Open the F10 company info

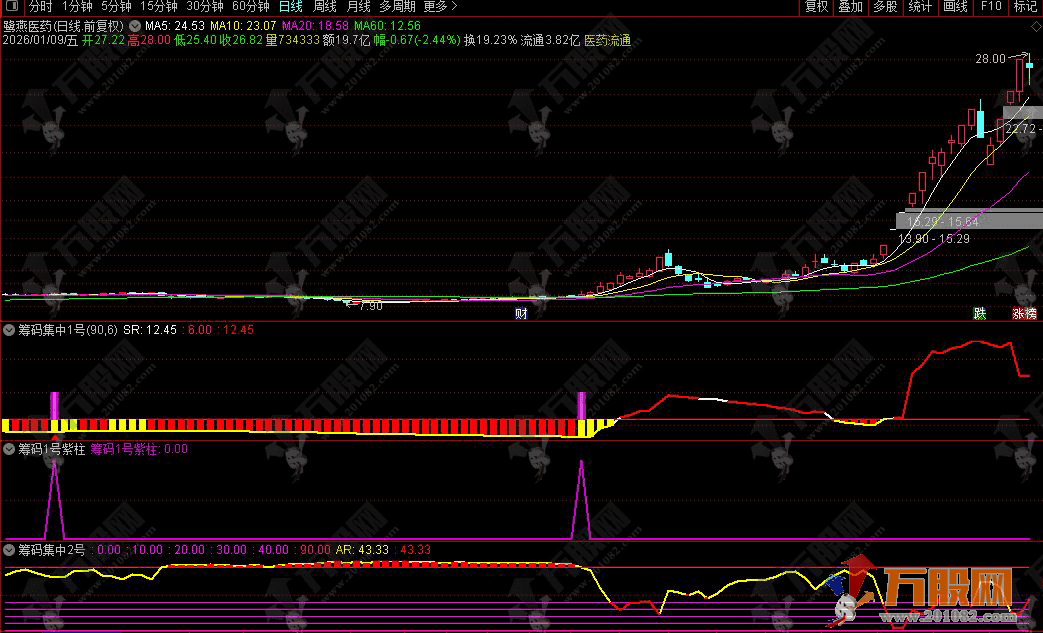coord(991,6)
